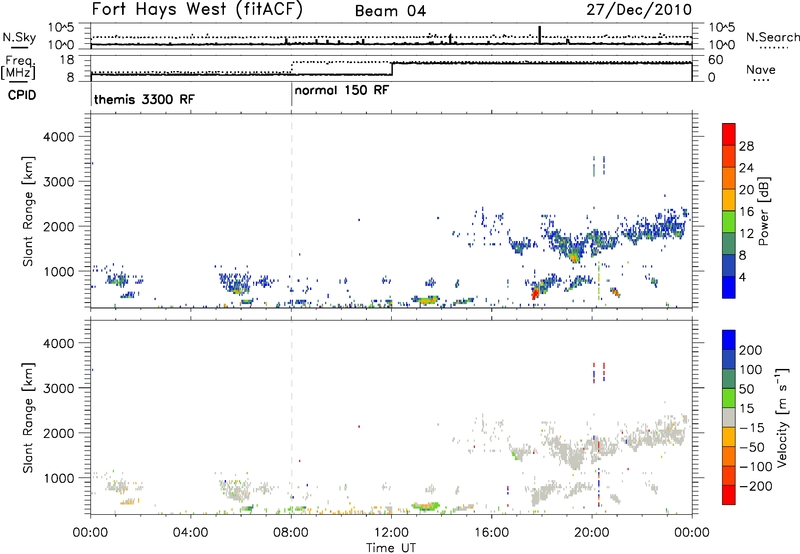Click the '-50' label on Velocity colorbar
The height and width of the screenshot is (554, 800).
coord(752,447)
